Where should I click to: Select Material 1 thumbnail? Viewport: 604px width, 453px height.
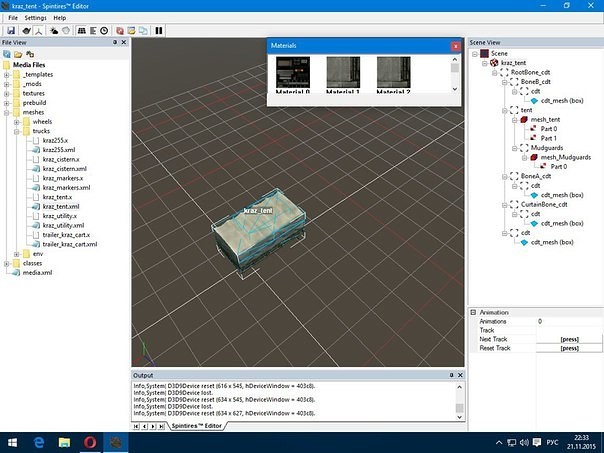(343, 72)
